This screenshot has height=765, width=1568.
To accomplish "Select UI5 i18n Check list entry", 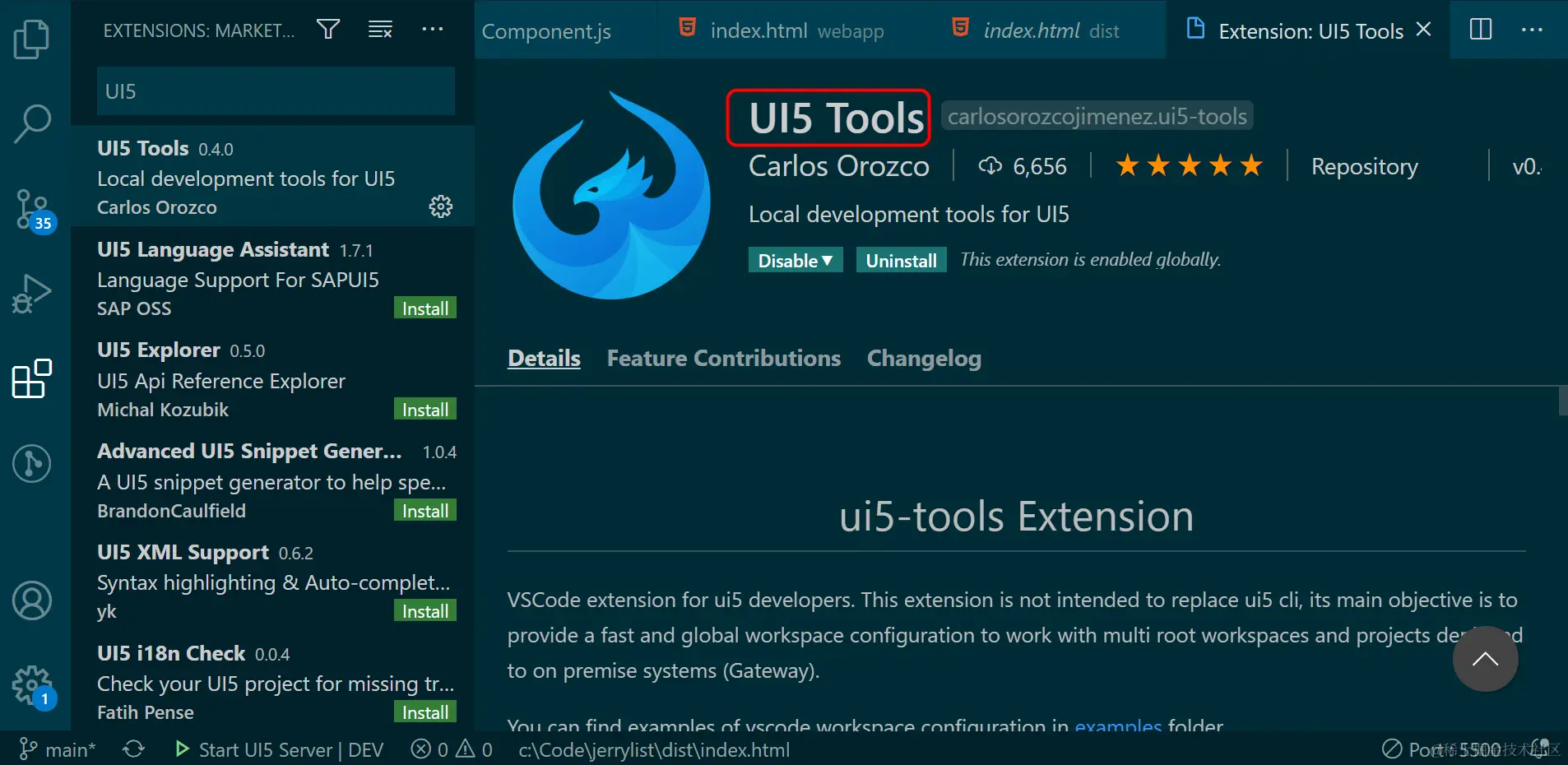I will 272,682.
